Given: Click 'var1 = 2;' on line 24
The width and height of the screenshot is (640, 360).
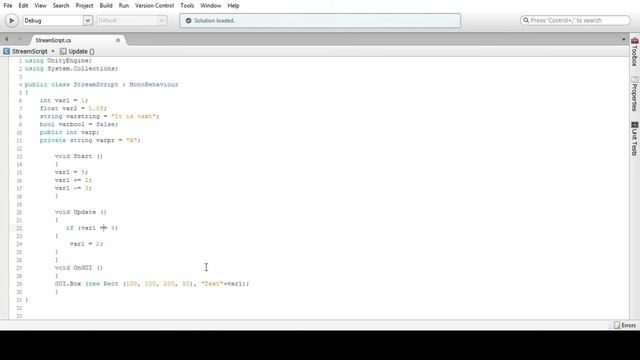Looking at the screenshot, I should point(87,244).
